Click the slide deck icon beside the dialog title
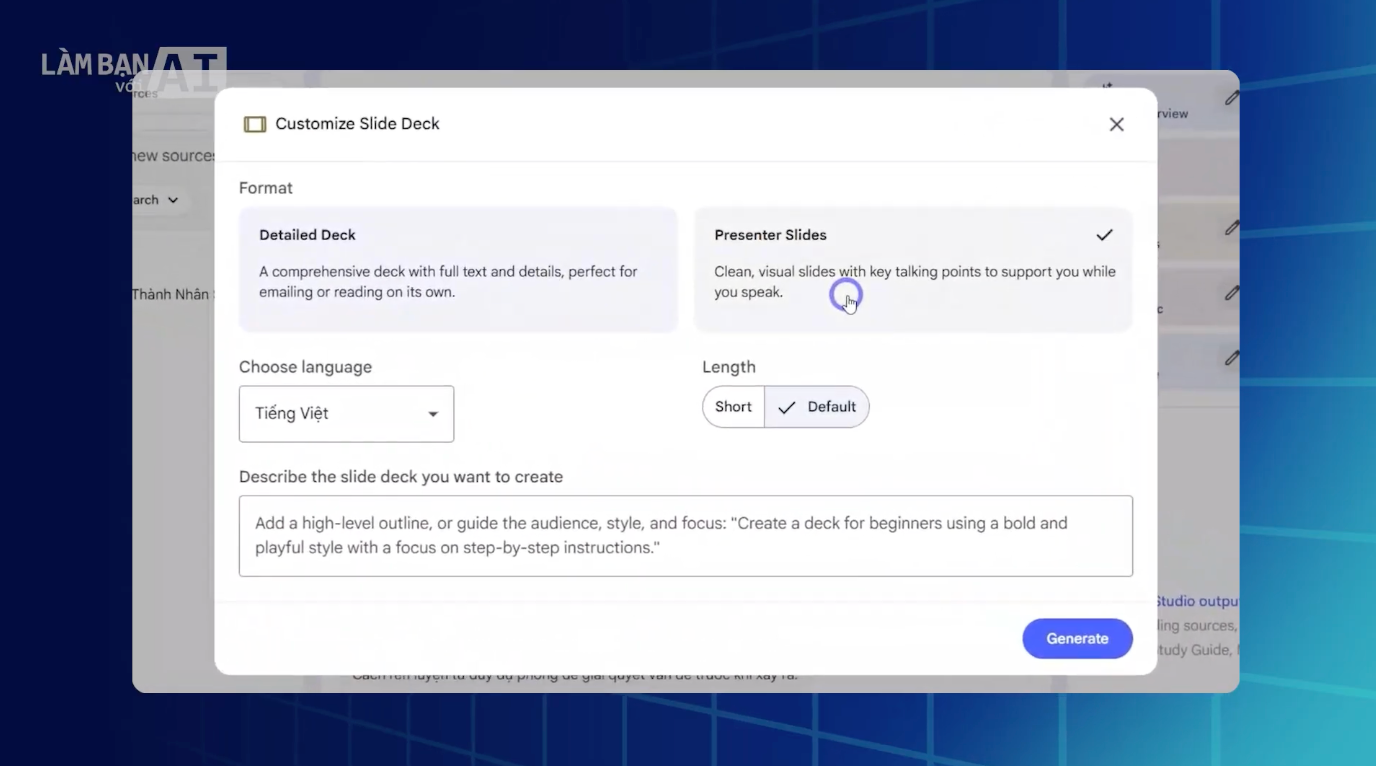Image resolution: width=1376 pixels, height=766 pixels. click(255, 124)
